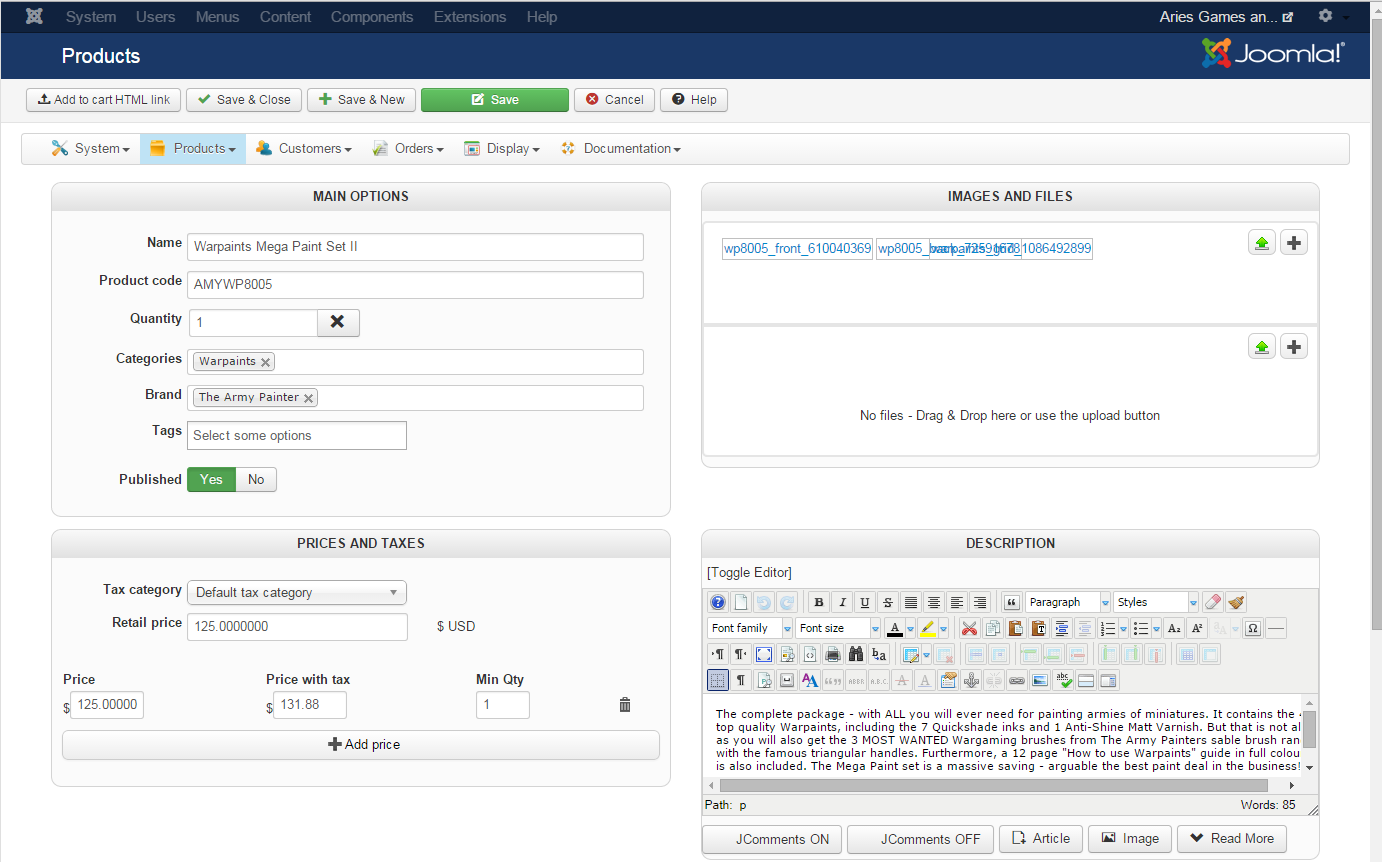Expand the Orders dropdown menu

click(x=408, y=148)
